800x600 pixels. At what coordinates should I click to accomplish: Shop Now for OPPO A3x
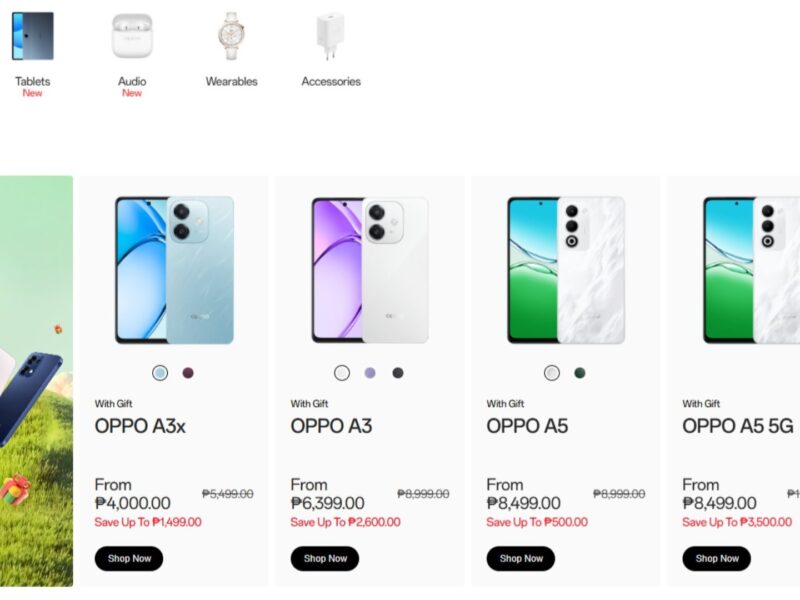coord(128,559)
